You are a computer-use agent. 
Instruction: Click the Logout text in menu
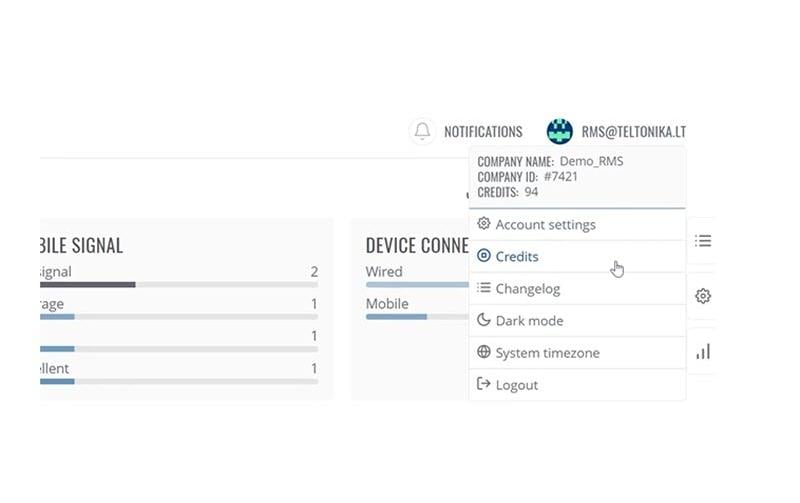[x=517, y=385]
